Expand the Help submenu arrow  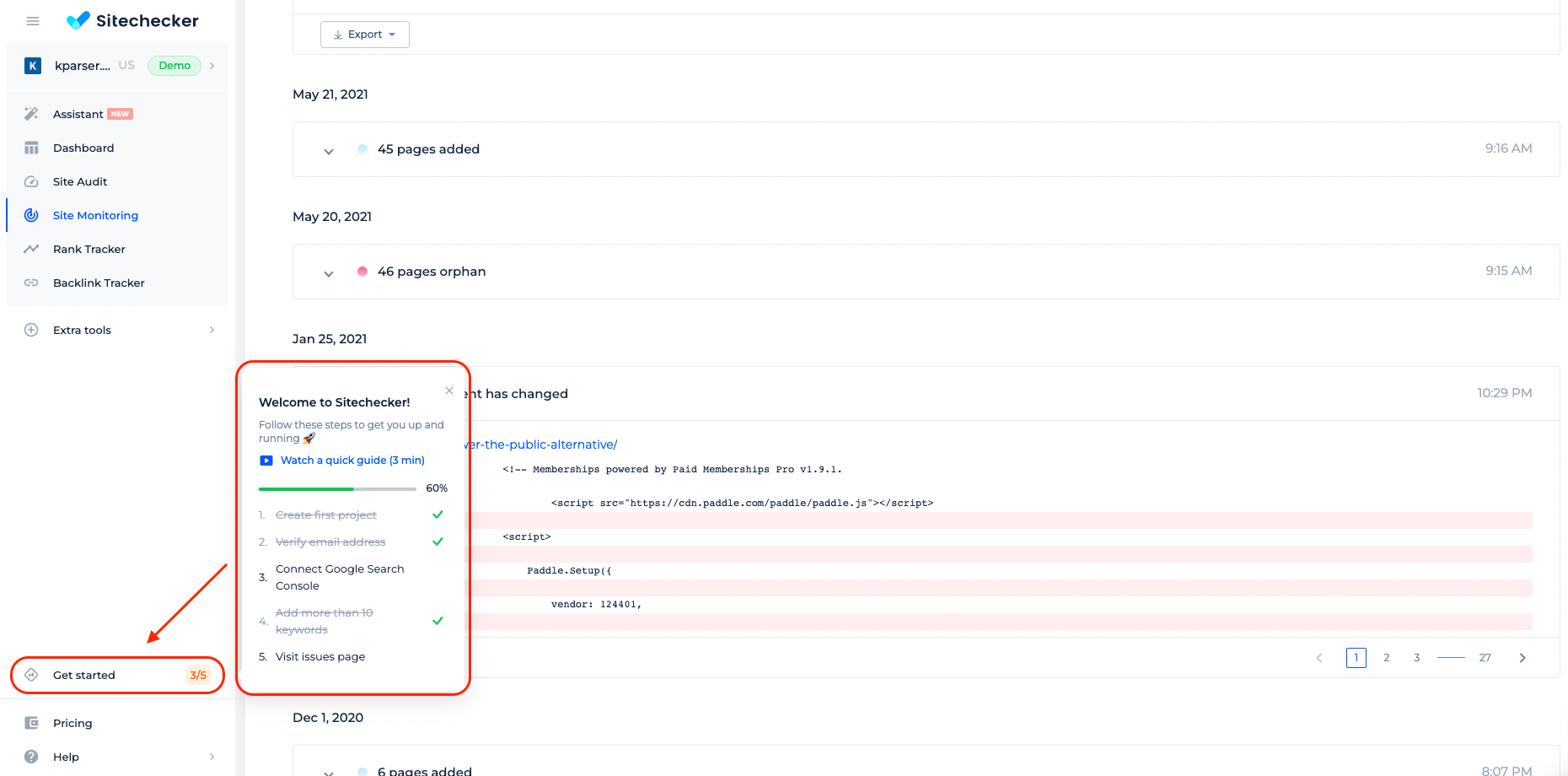coord(212,757)
